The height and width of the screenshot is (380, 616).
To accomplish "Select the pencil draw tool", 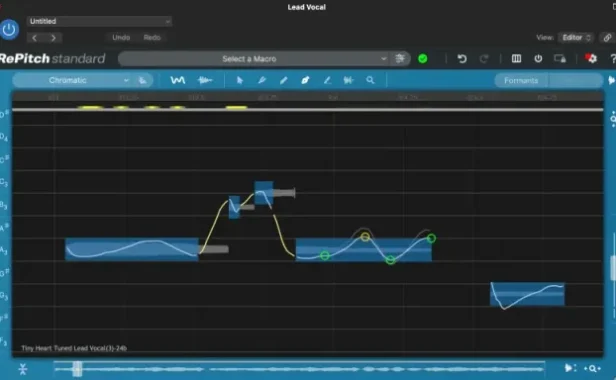I will (x=283, y=80).
